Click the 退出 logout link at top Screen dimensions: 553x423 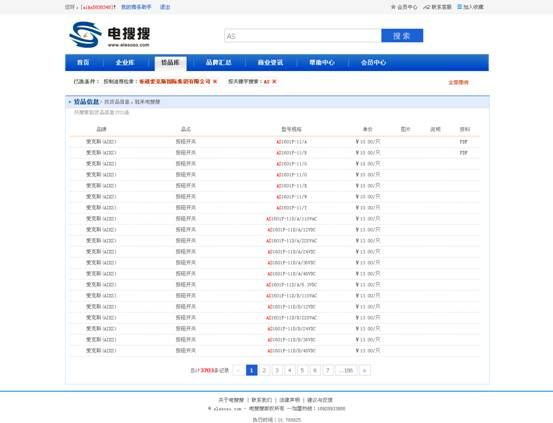pos(165,7)
